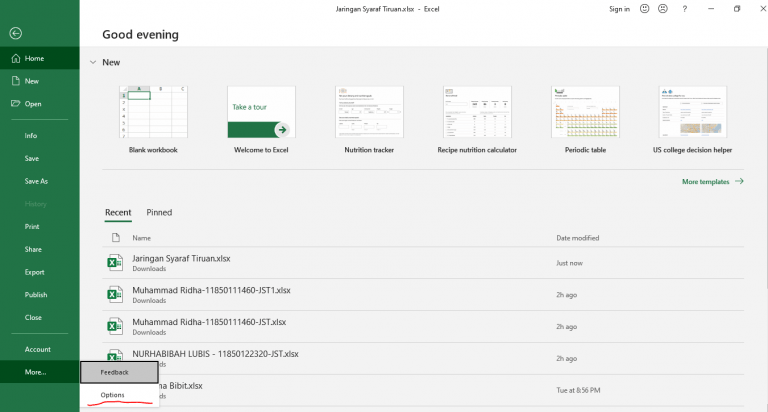Switch to the Recent tab

(118, 213)
